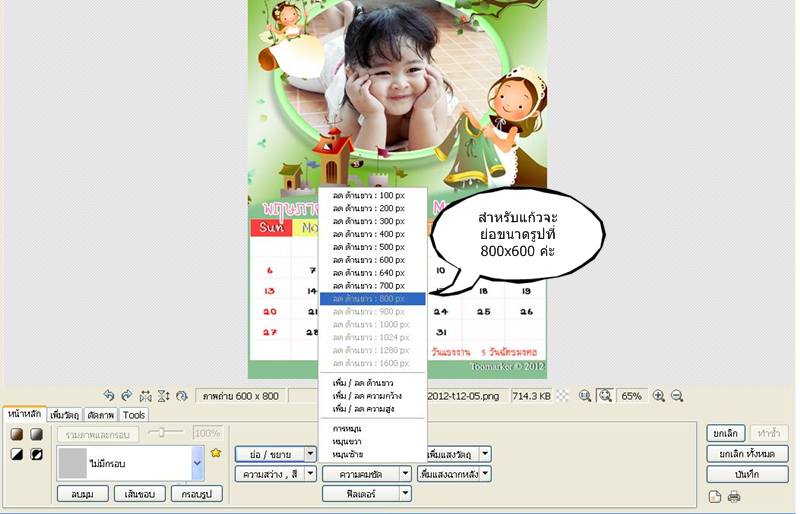The height and width of the screenshot is (514, 800).
Task: Open the ไม่มีกรอบ frame dropdown list
Action: pyautogui.click(x=197, y=463)
